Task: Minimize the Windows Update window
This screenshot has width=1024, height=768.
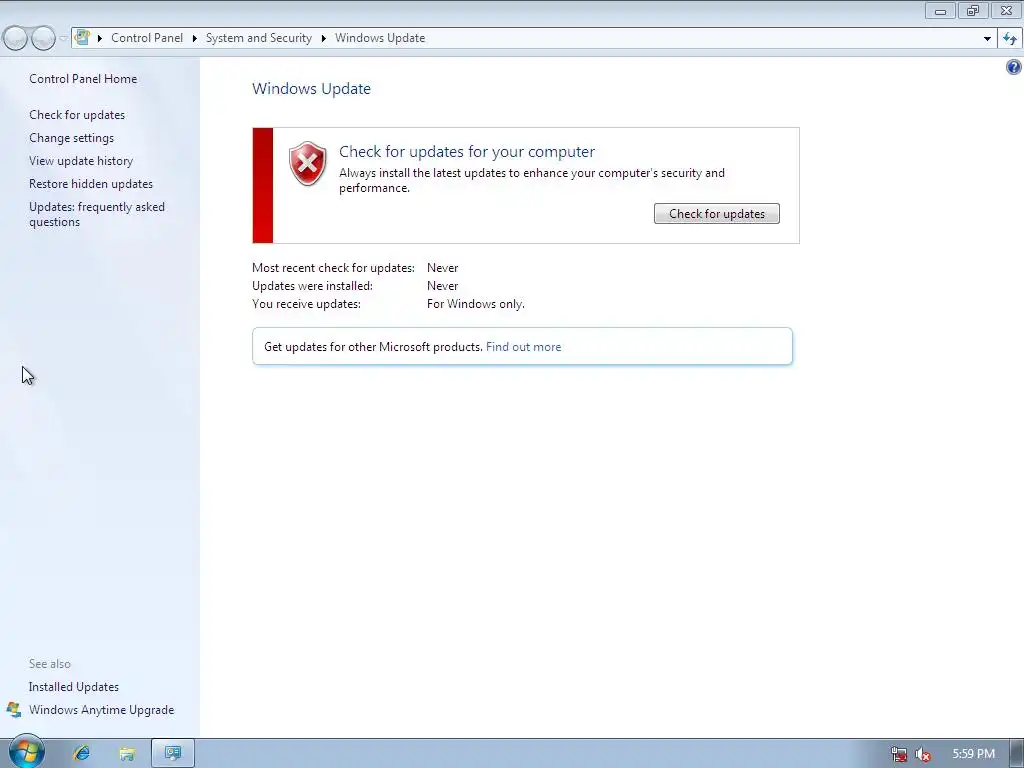Action: coord(940,10)
